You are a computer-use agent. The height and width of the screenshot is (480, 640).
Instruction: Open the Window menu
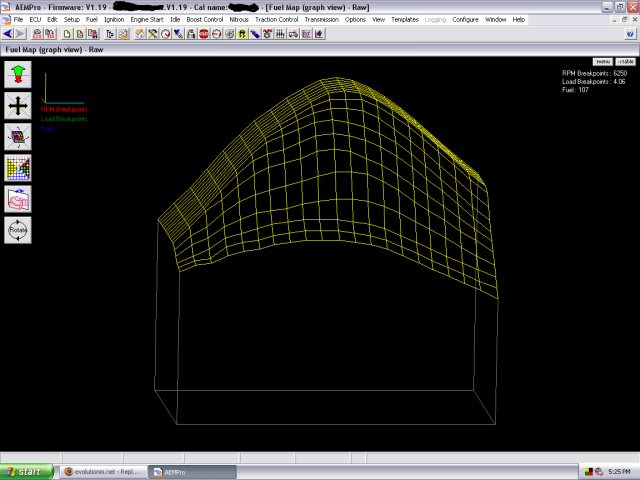(x=496, y=20)
